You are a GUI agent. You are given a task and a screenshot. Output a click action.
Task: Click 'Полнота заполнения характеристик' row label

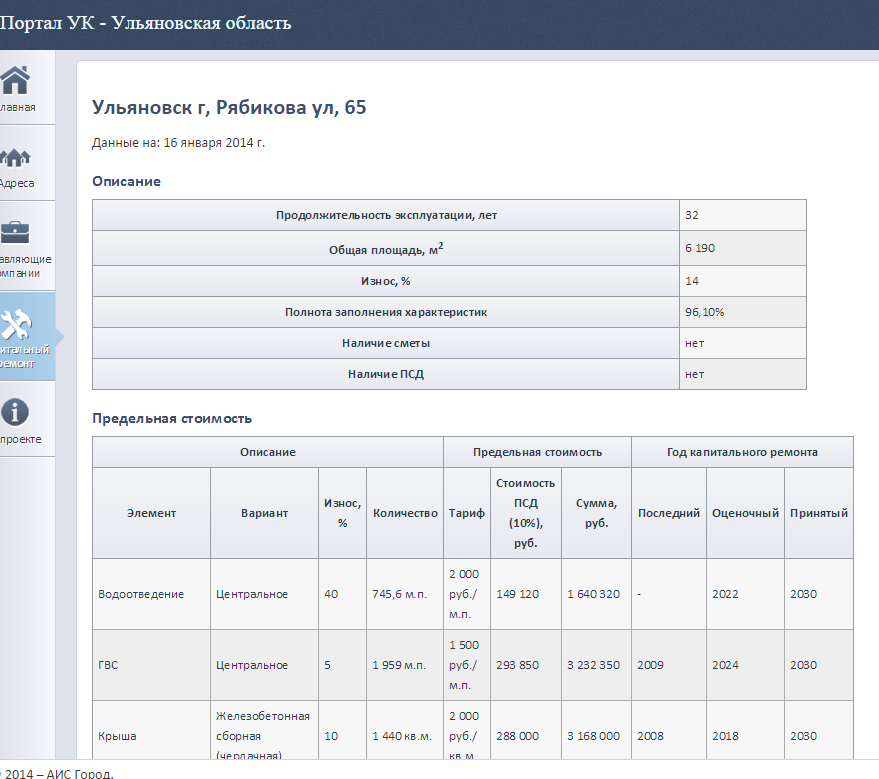click(x=386, y=312)
